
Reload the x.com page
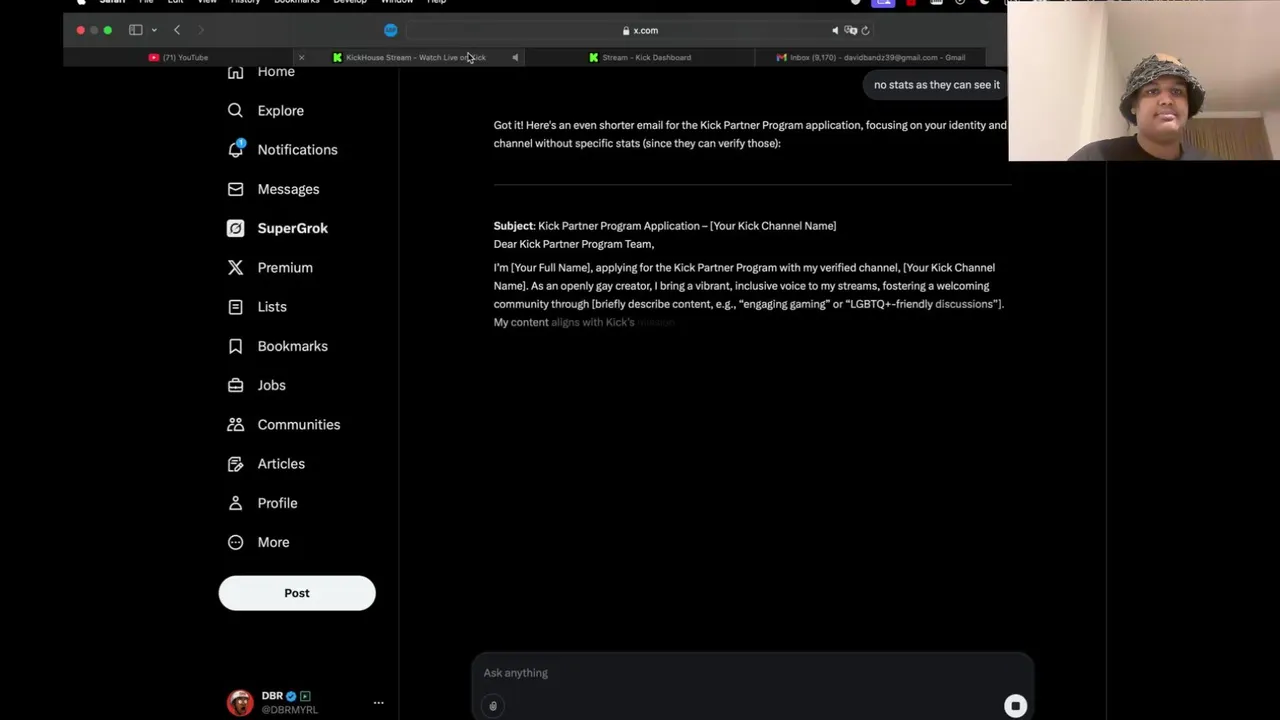coord(865,30)
